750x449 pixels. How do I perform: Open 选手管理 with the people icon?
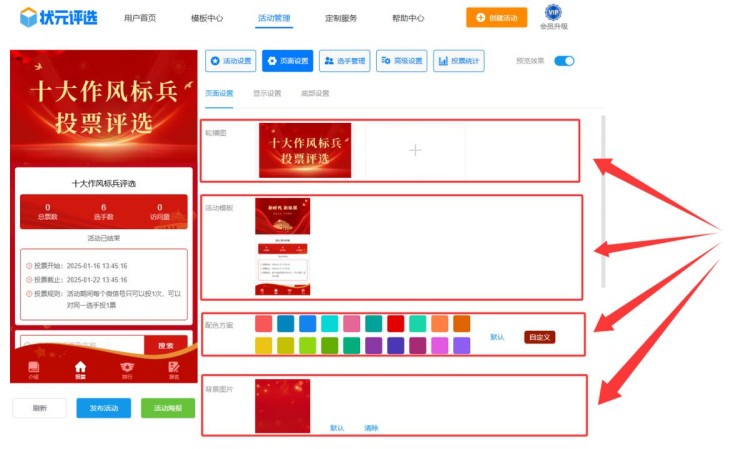(x=344, y=61)
